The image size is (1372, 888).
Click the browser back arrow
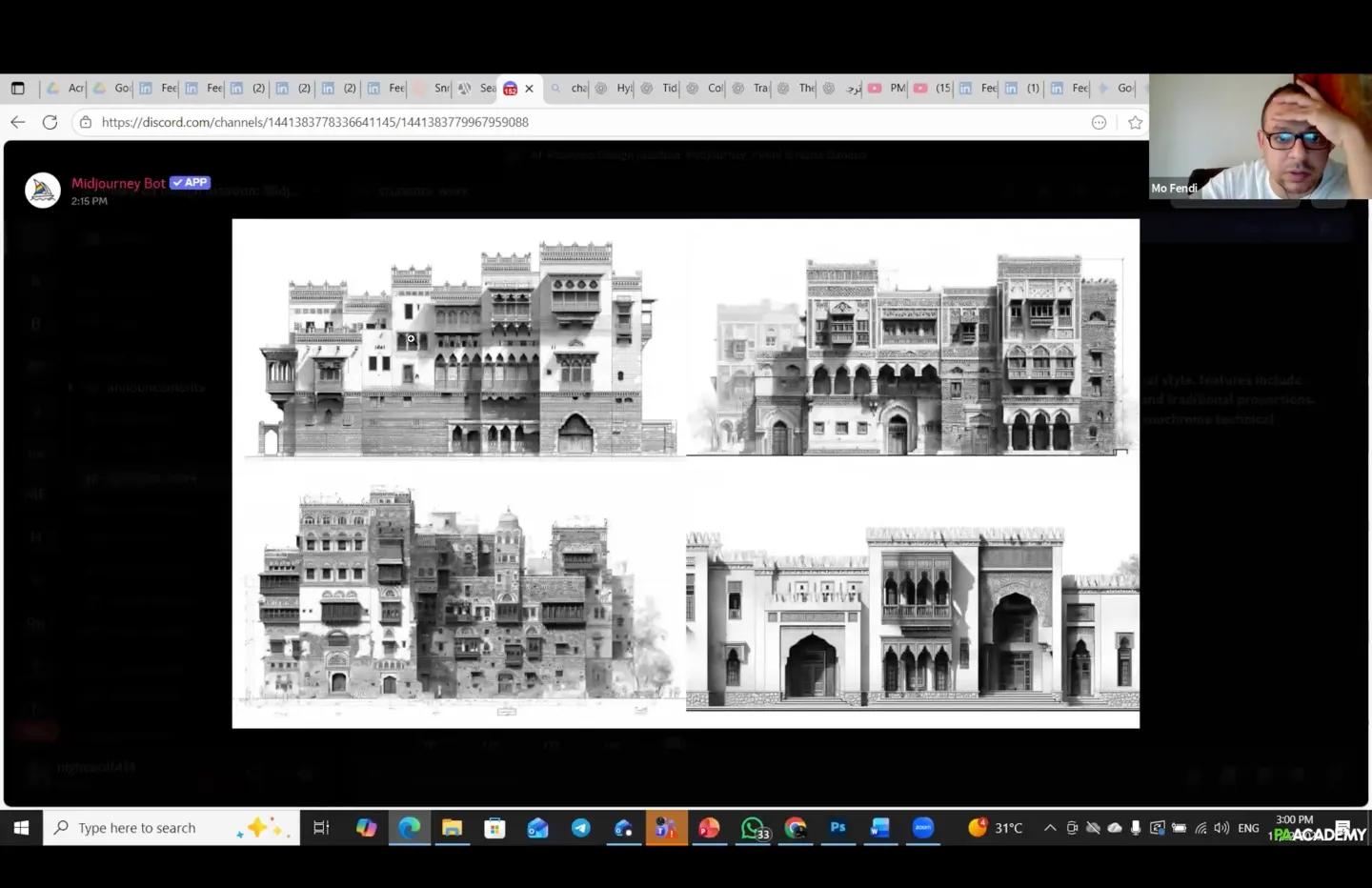[x=18, y=122]
